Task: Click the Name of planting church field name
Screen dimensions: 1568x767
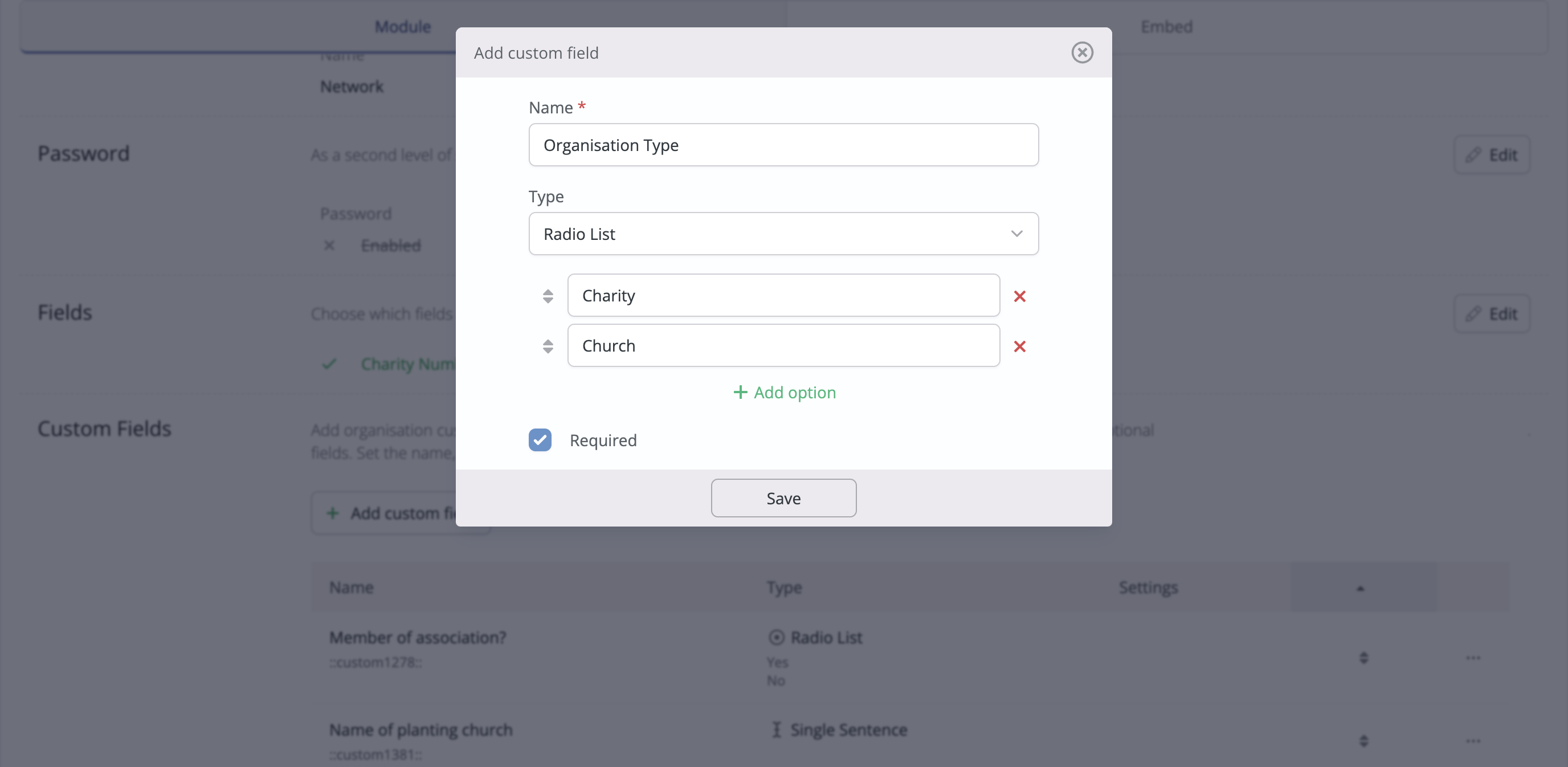Action: pos(420,729)
